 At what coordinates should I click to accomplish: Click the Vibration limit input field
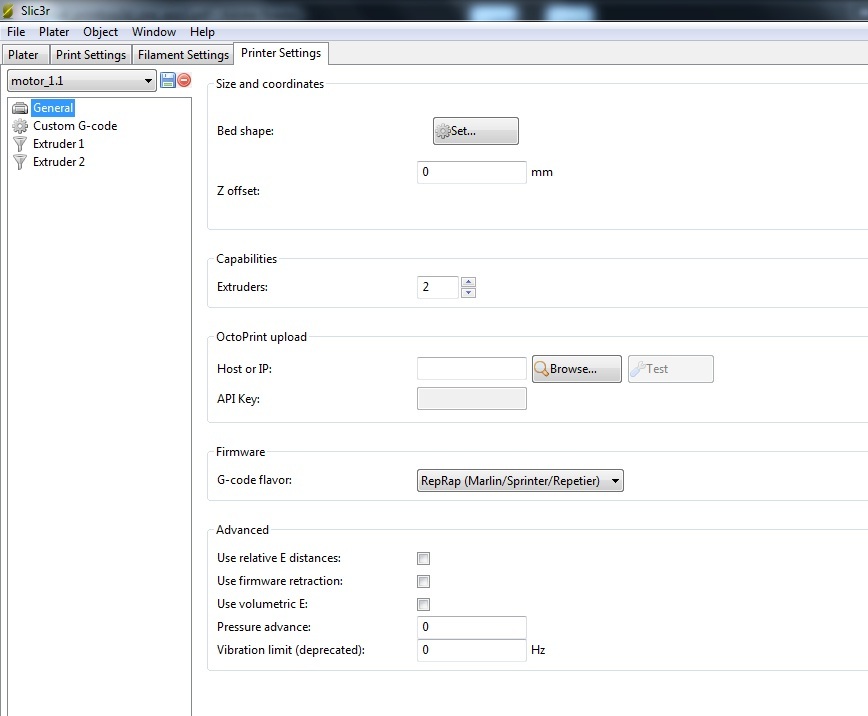pyautogui.click(x=472, y=650)
